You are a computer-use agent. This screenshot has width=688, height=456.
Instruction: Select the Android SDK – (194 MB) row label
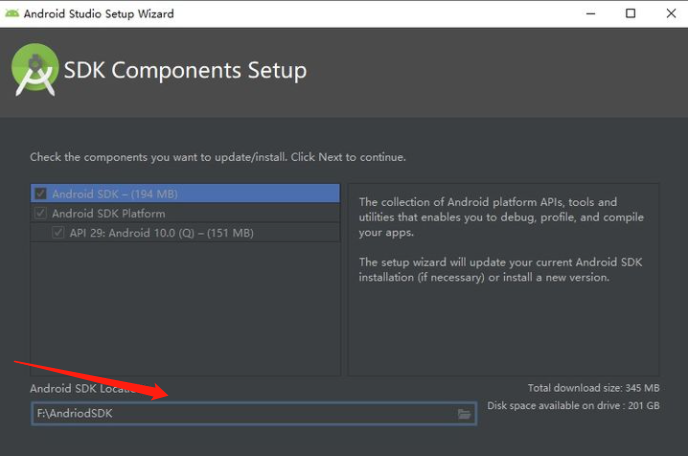click(114, 194)
